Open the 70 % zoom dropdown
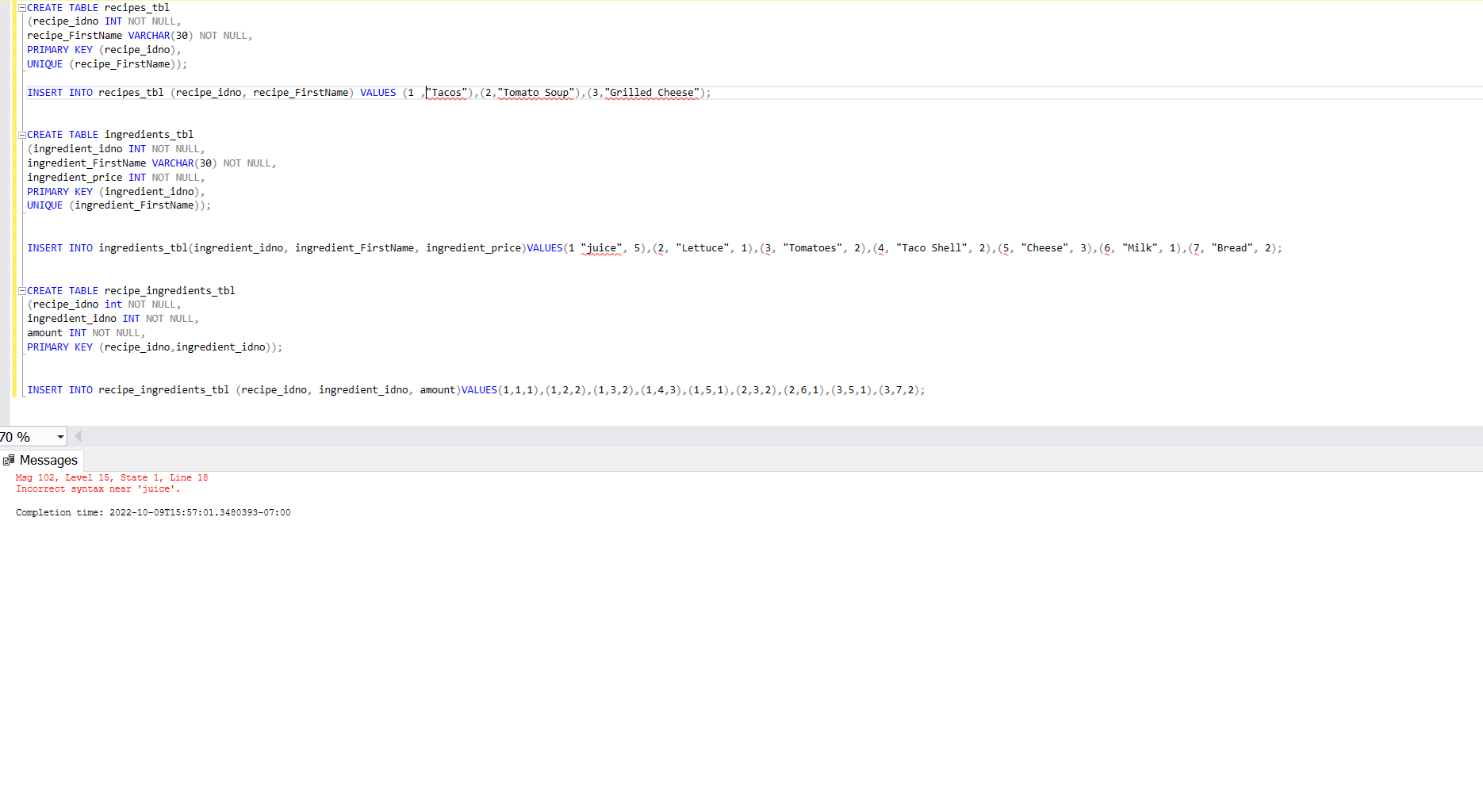This screenshot has height=812, width=1483. (60, 437)
